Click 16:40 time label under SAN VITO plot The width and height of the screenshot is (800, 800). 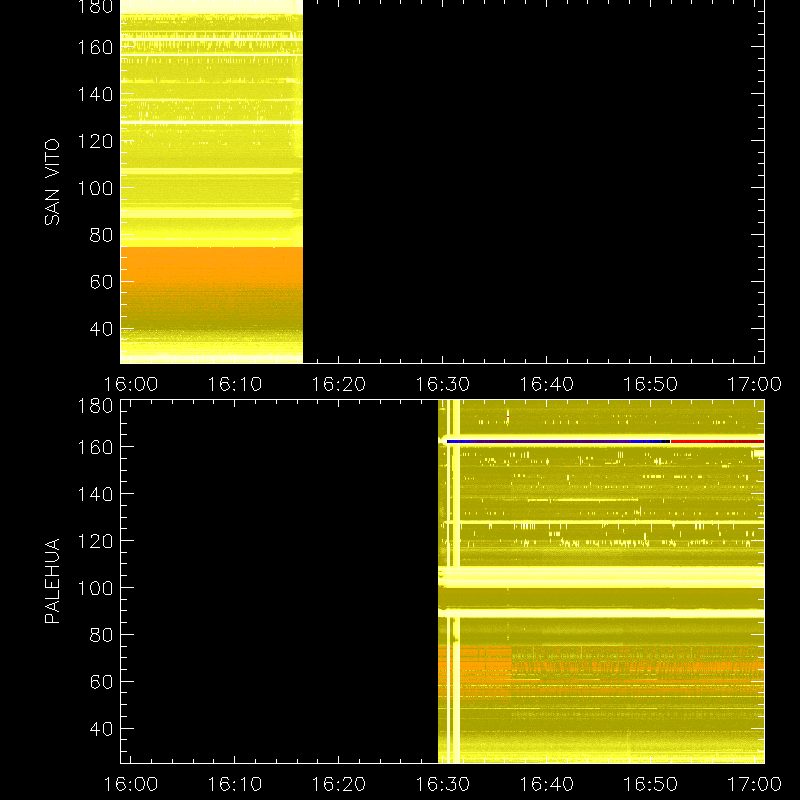[x=546, y=384]
